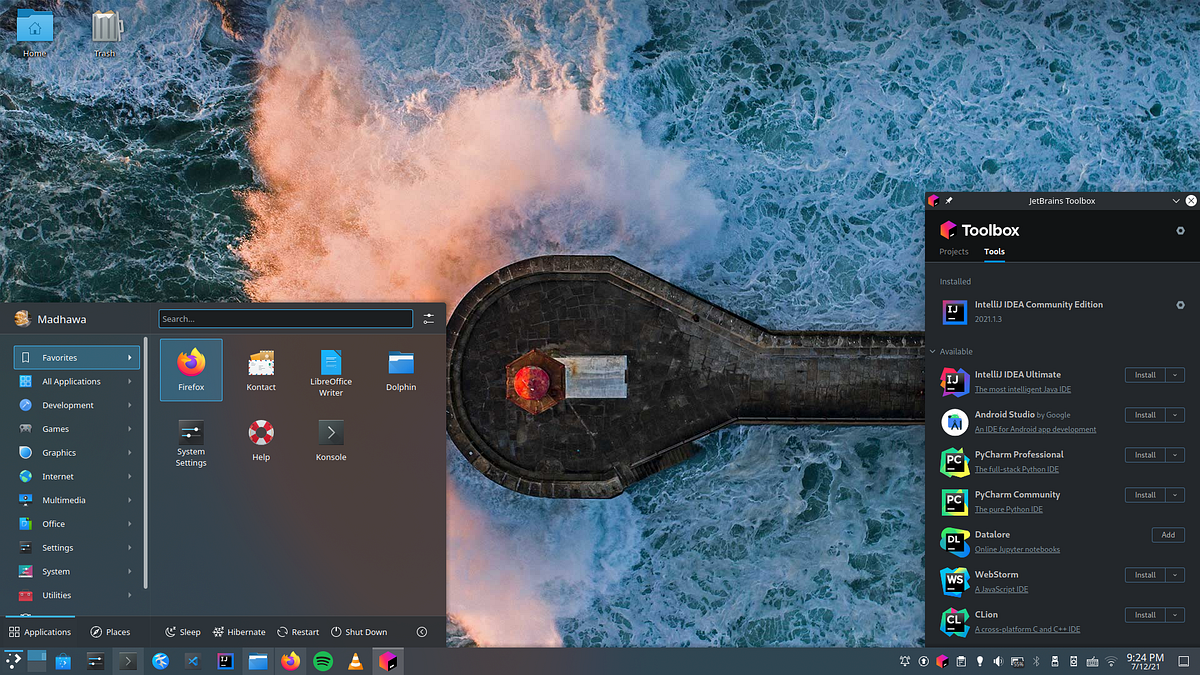Open the Install dropdown for IntelliJ IDEA Ultimate

[1173, 374]
